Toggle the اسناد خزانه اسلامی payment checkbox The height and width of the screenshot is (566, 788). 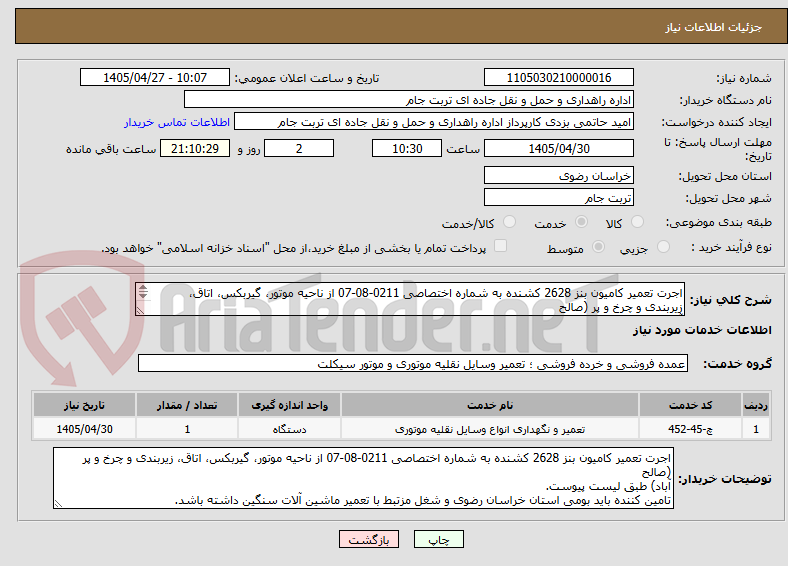coord(500,245)
